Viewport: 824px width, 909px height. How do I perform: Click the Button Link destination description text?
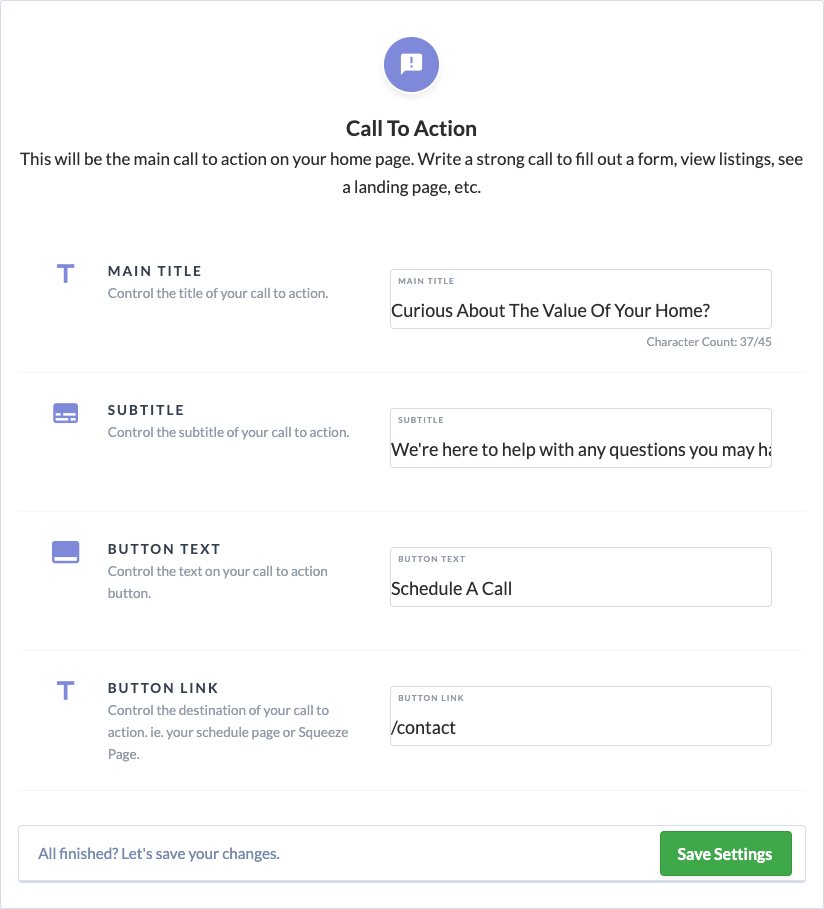click(x=228, y=732)
